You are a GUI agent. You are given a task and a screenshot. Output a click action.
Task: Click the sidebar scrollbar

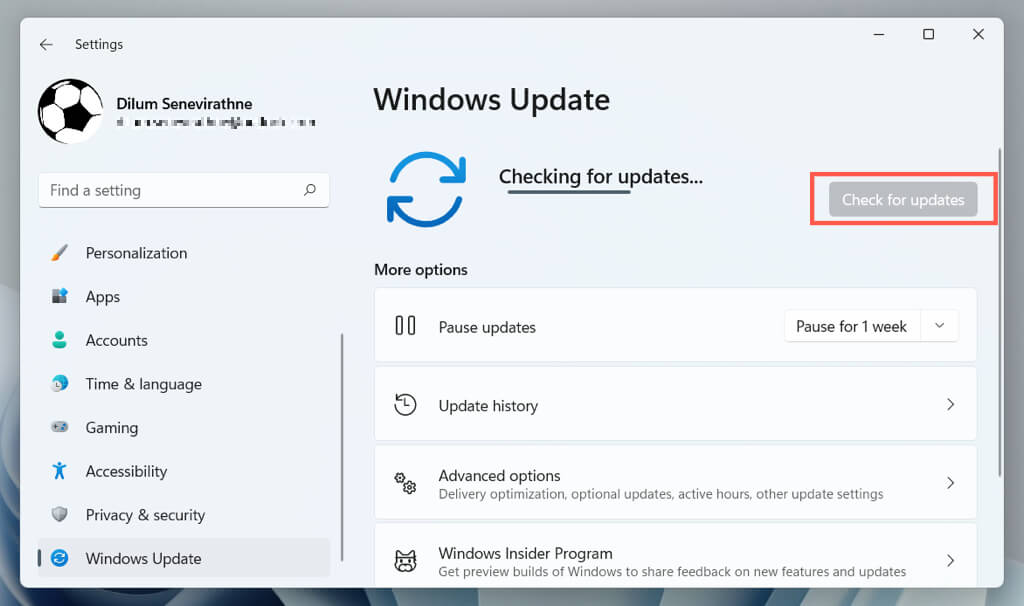click(x=342, y=447)
